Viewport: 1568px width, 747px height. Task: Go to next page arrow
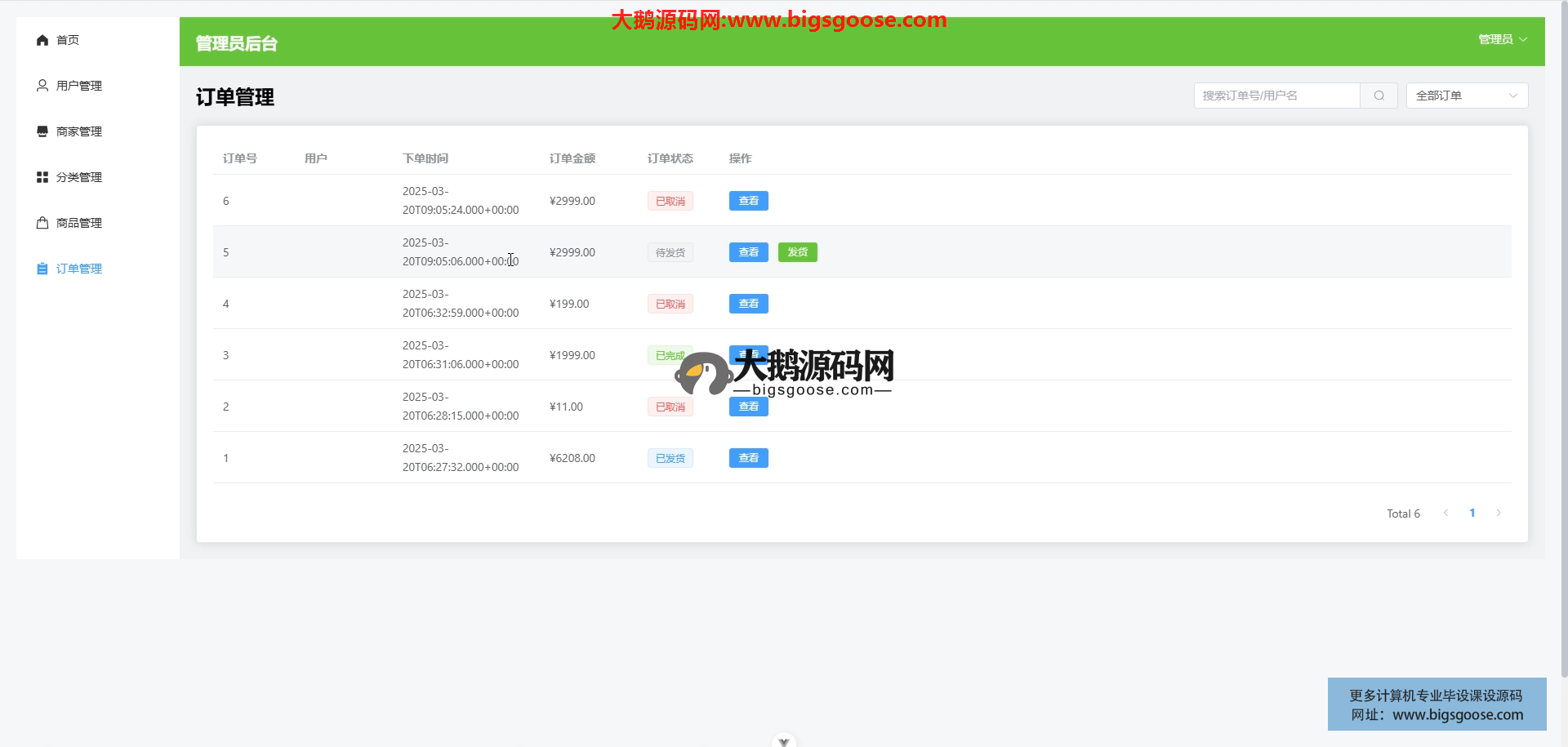coord(1499,514)
